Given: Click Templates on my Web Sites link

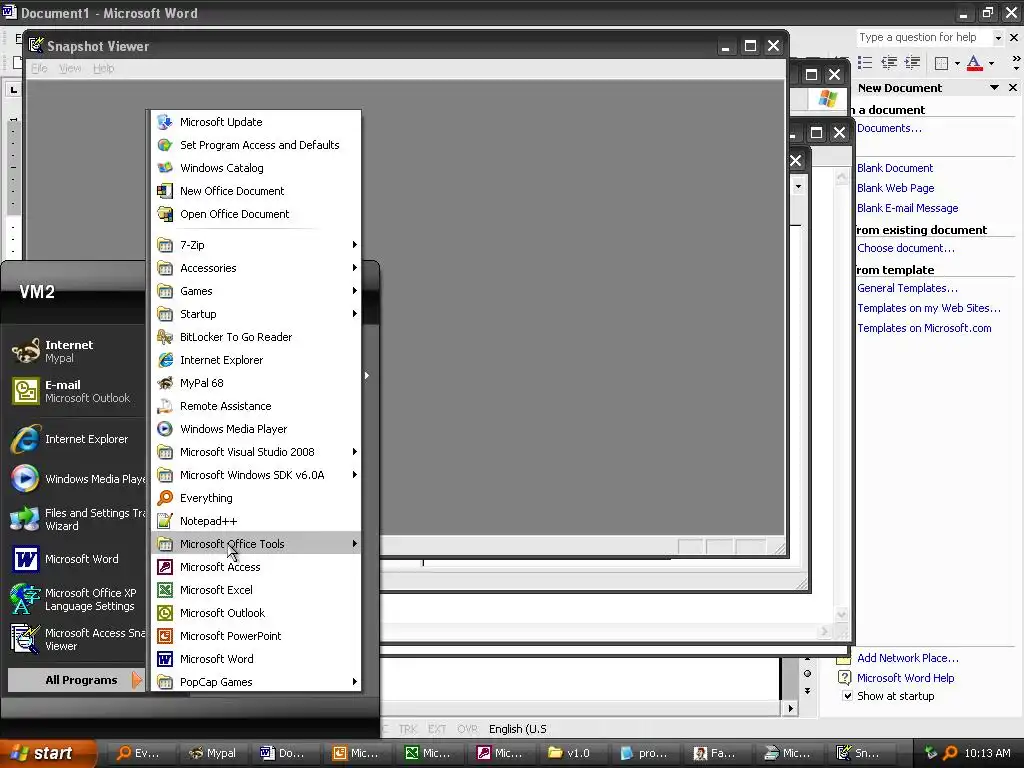Looking at the screenshot, I should (x=929, y=308).
